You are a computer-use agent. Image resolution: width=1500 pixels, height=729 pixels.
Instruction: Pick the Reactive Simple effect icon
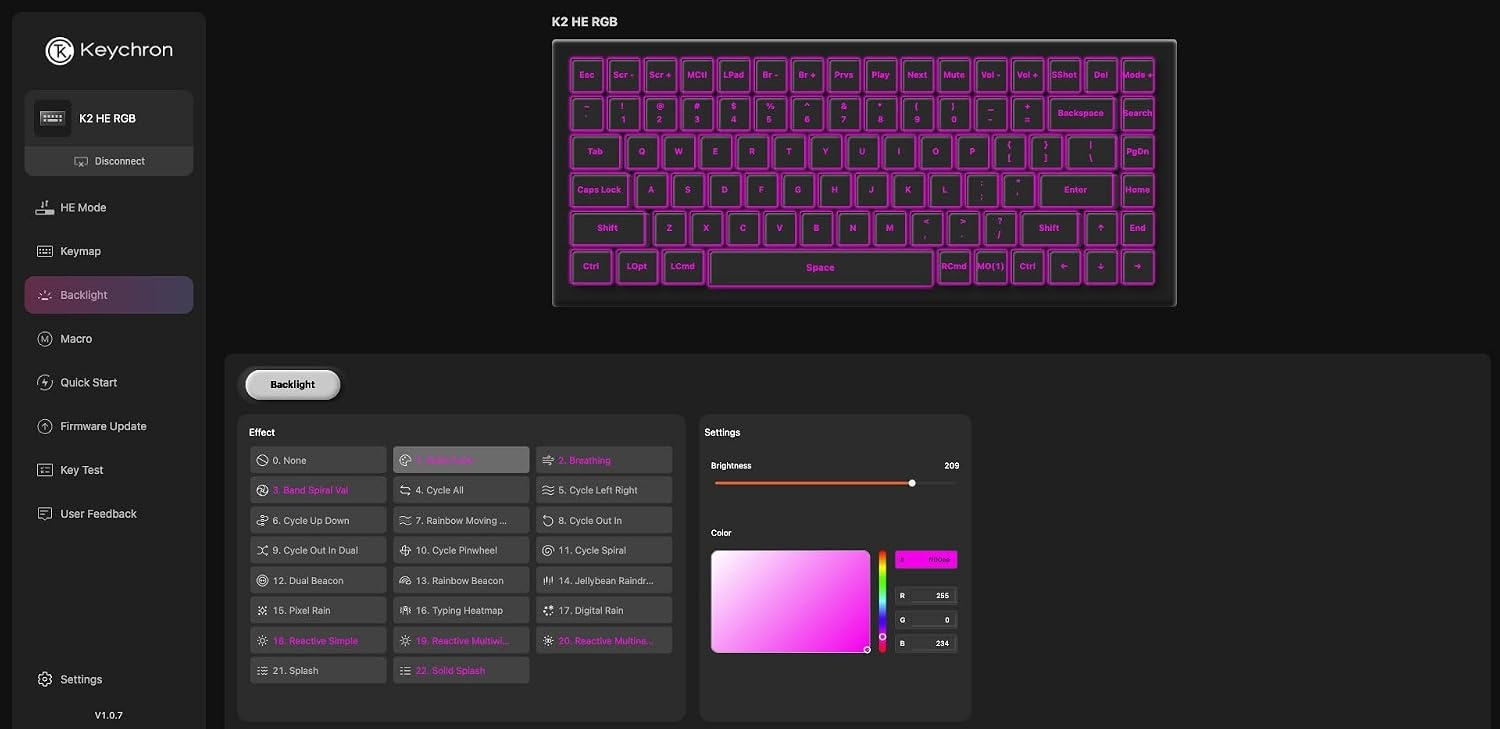click(x=262, y=640)
